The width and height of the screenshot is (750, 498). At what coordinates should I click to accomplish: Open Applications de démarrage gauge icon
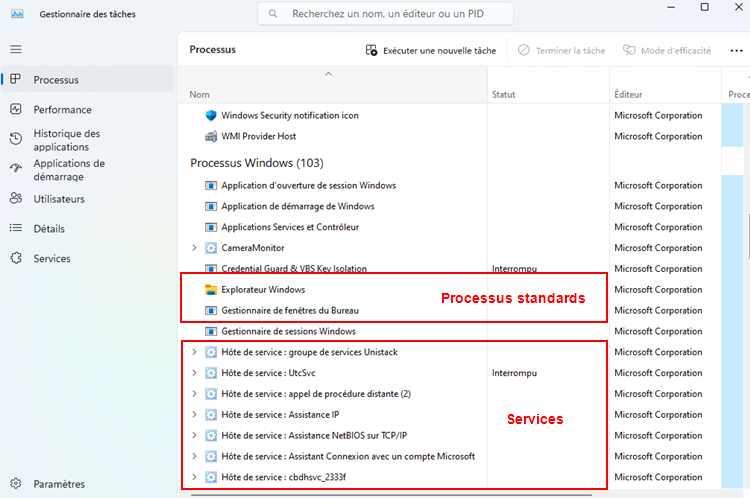coord(16,168)
